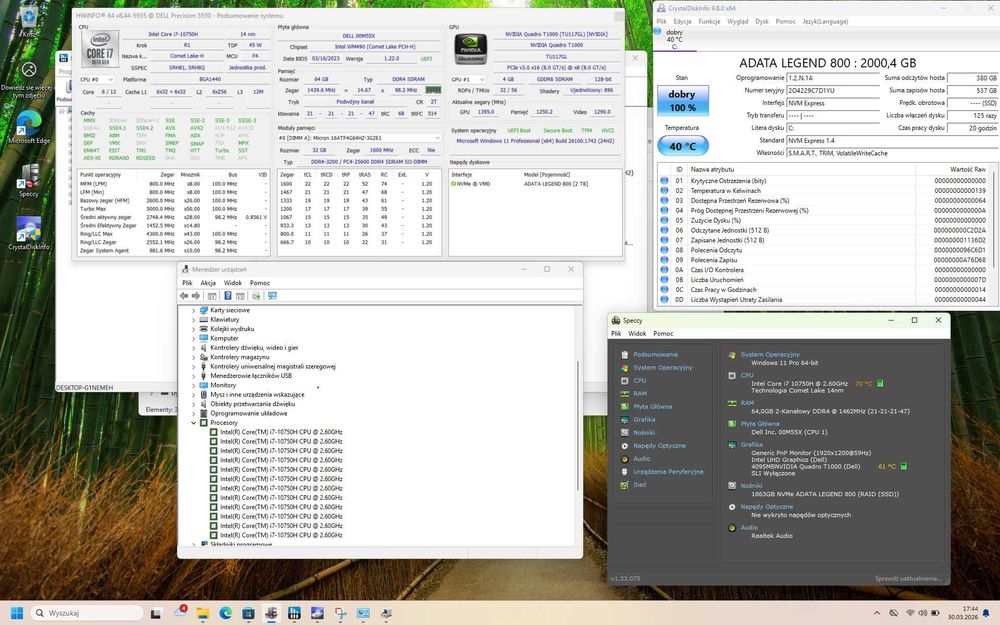Open Widok menu in Device Manager

click(233, 283)
